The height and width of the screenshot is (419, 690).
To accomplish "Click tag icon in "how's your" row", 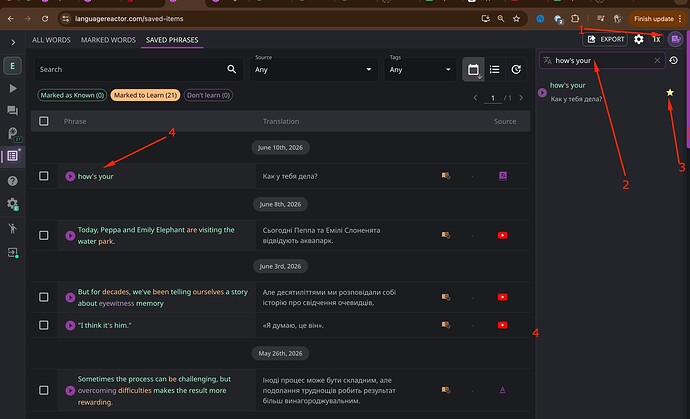I will tap(446, 176).
